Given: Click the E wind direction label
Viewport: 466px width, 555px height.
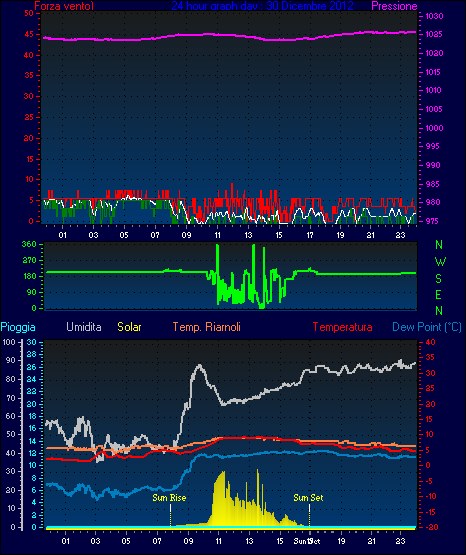Looking at the screenshot, I should (438, 294).
